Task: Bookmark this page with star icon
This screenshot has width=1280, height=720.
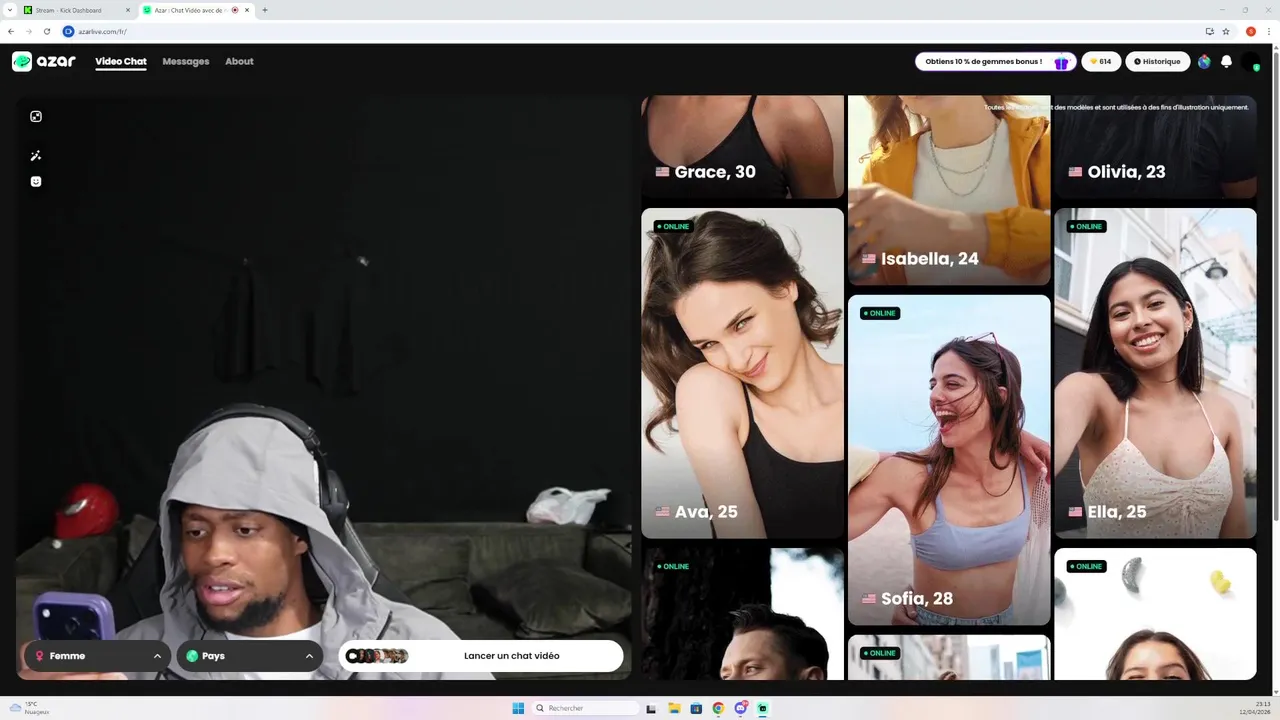Action: click(1225, 31)
